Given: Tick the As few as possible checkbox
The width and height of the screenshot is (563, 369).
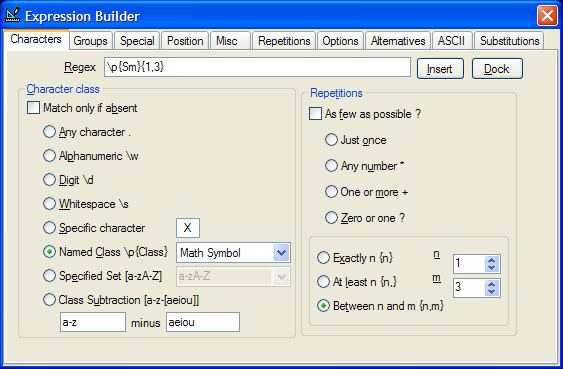Looking at the screenshot, I should [x=315, y=114].
